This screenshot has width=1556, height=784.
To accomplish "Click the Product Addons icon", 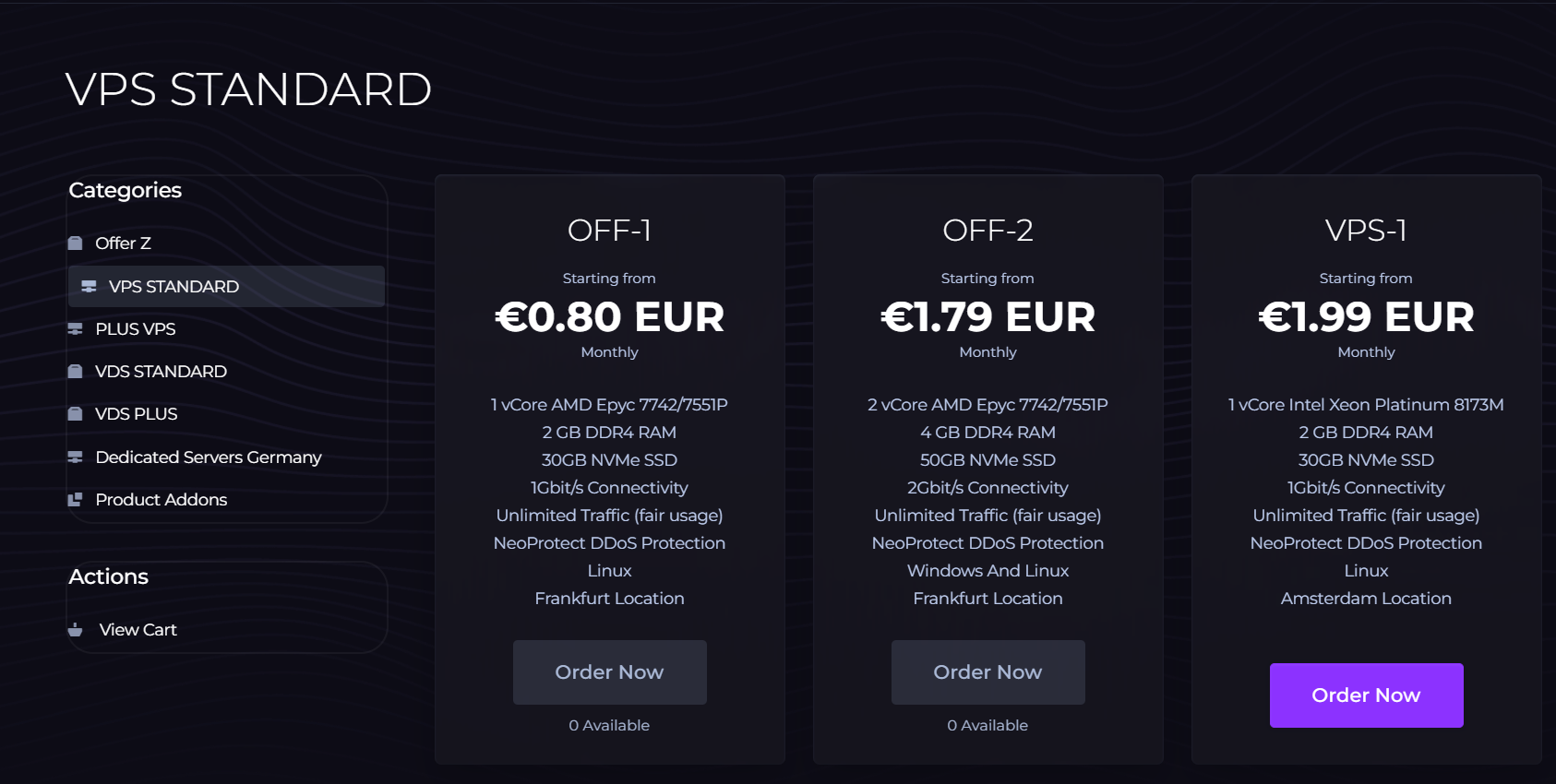I will pyautogui.click(x=76, y=500).
